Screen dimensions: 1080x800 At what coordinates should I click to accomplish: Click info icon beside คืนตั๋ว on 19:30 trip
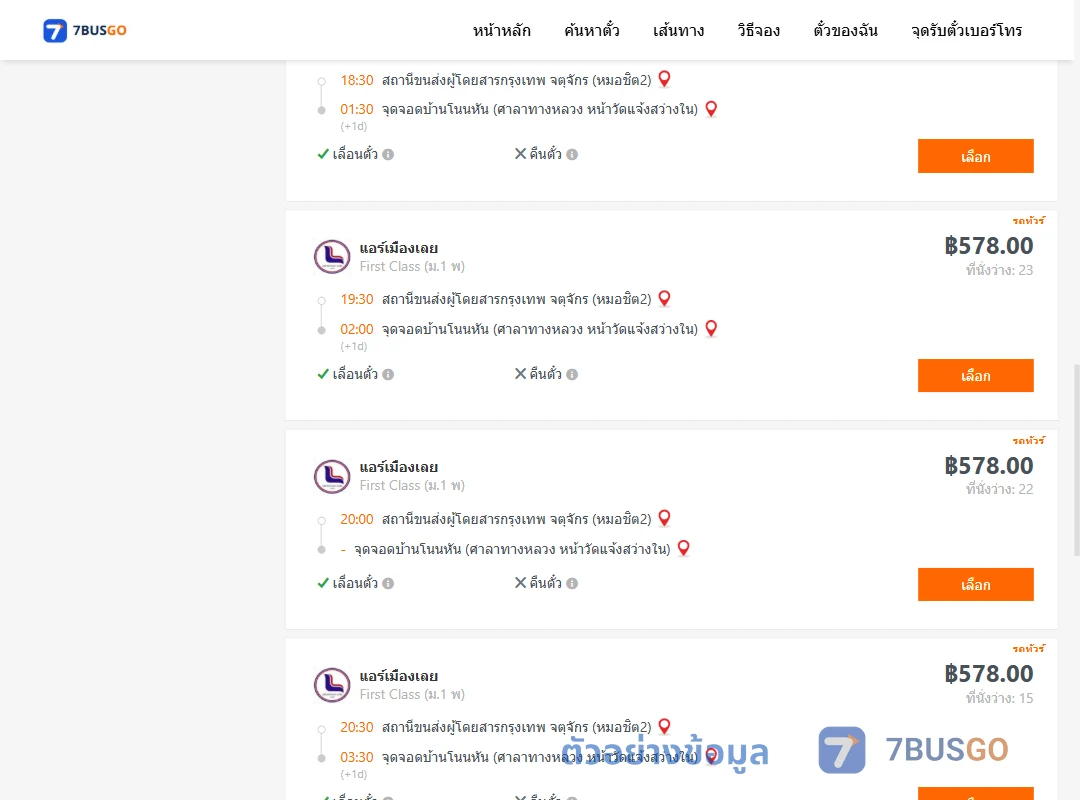[572, 374]
